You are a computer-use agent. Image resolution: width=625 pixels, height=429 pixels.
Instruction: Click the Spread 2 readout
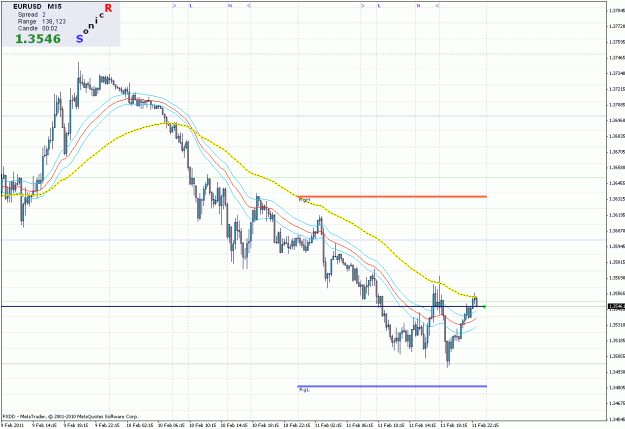(x=32, y=15)
